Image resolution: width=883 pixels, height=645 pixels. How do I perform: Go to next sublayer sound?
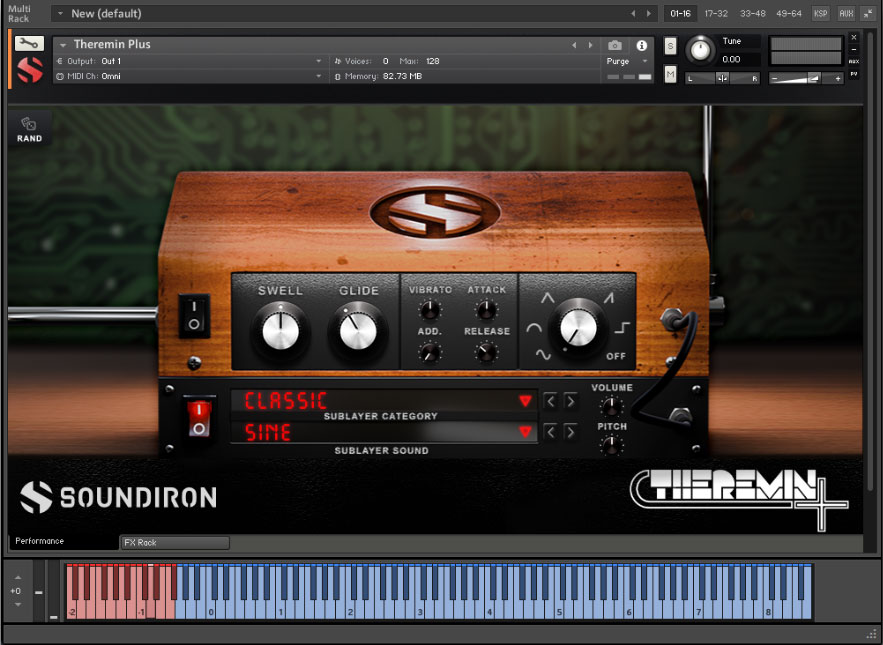point(570,432)
